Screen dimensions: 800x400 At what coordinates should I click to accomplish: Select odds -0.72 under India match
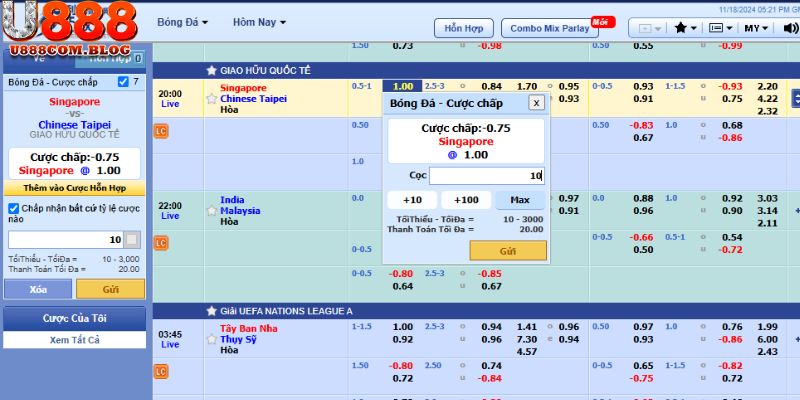730,249
